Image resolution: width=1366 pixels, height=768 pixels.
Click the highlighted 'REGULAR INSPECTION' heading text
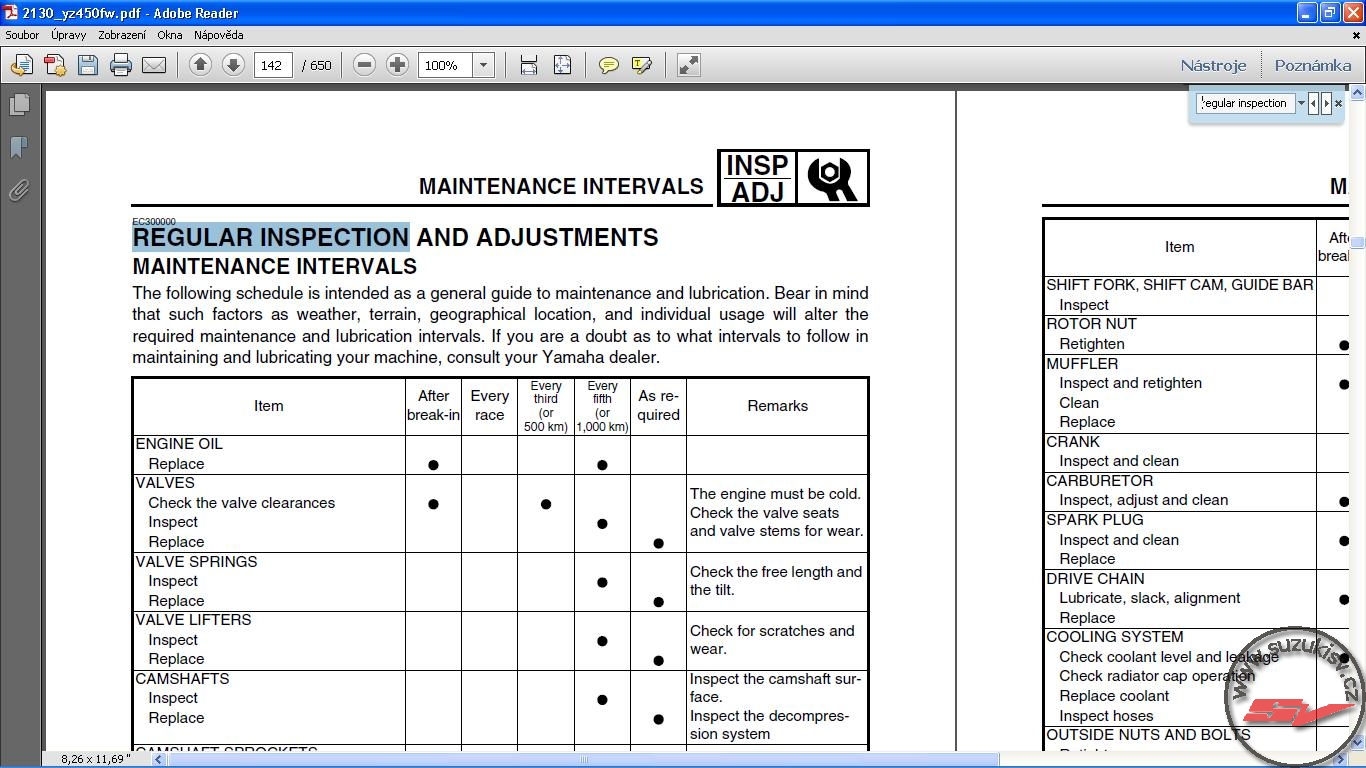tap(271, 237)
